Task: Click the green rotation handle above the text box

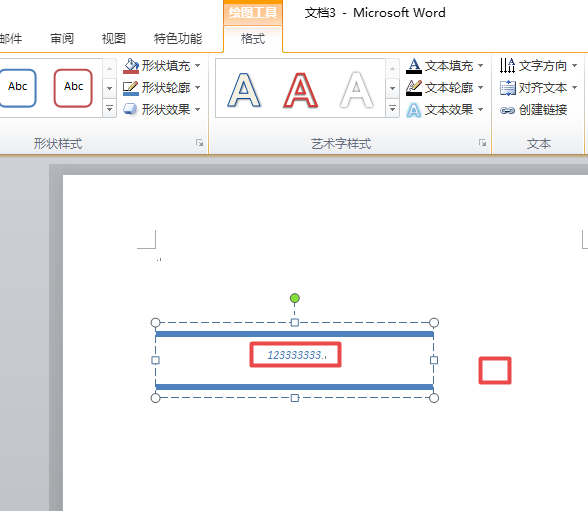Action: (295, 298)
